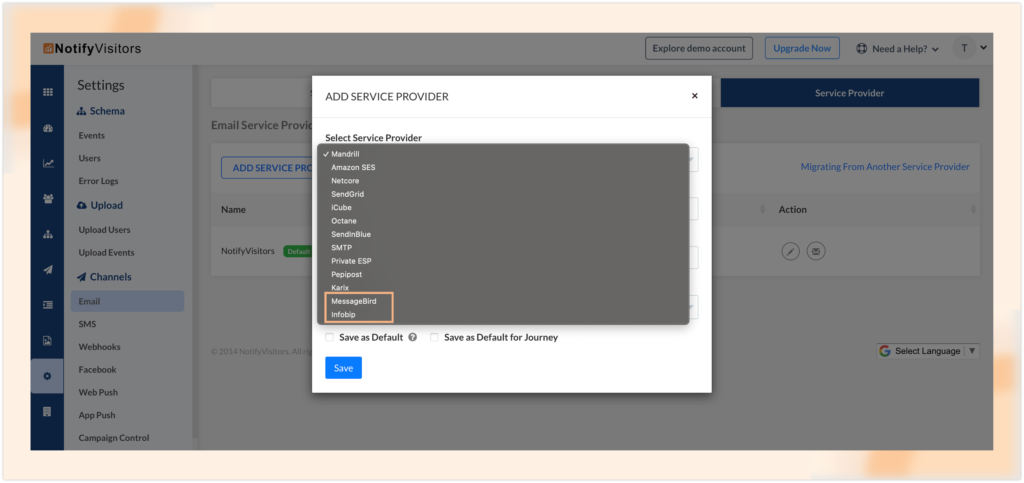Select SMTP option

(x=503, y=247)
